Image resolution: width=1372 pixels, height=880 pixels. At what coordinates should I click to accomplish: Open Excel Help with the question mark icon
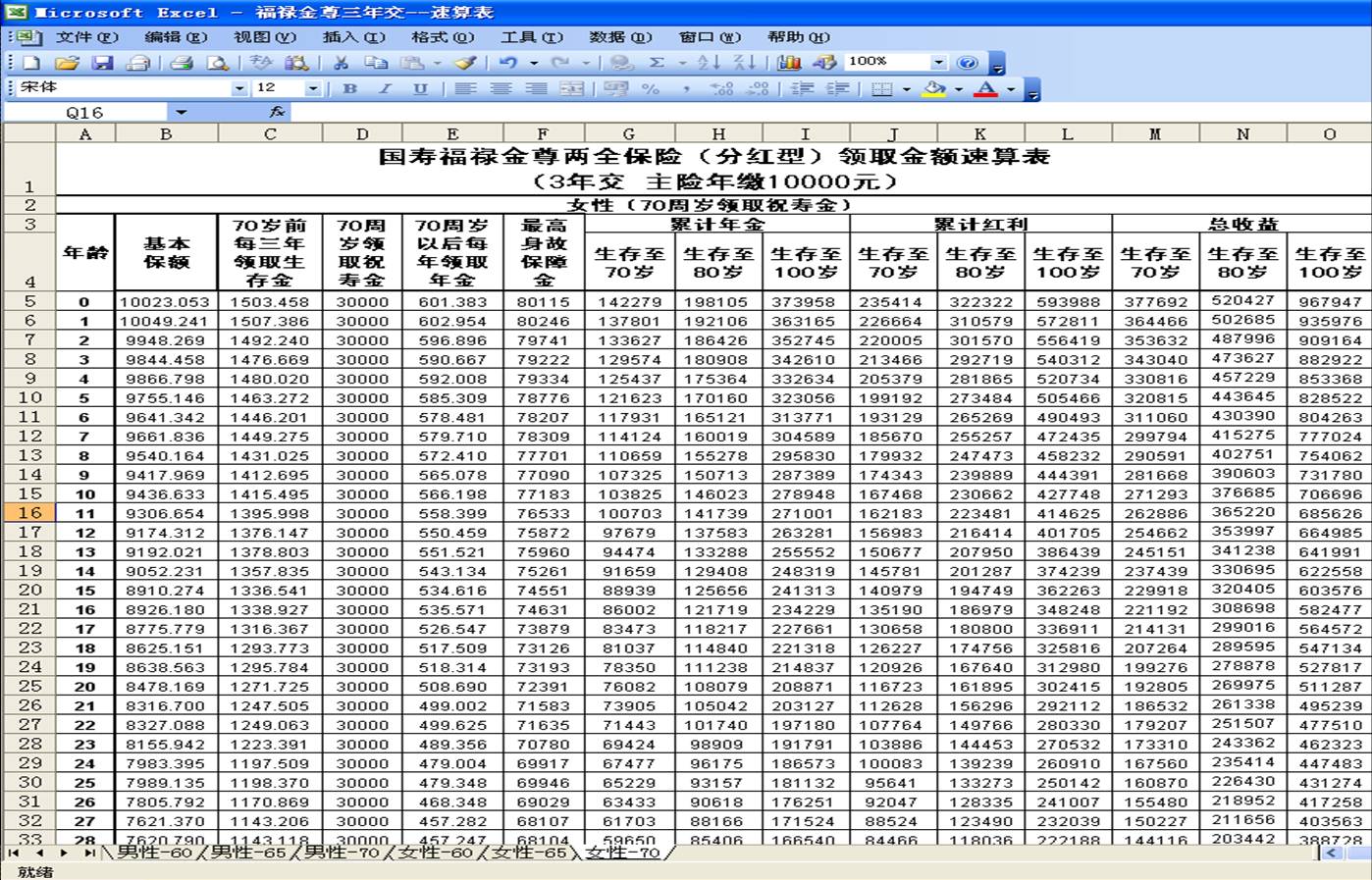point(968,63)
